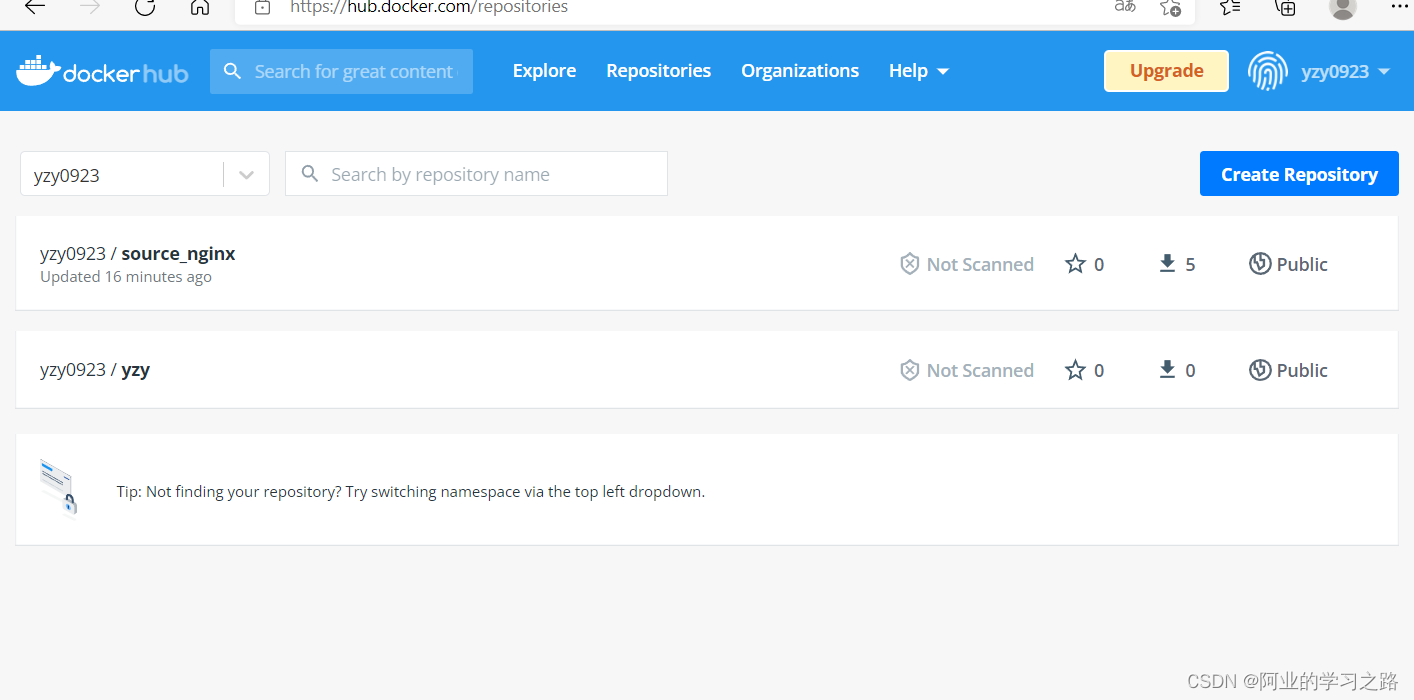Click the search magnifier in top search bar

(233, 71)
